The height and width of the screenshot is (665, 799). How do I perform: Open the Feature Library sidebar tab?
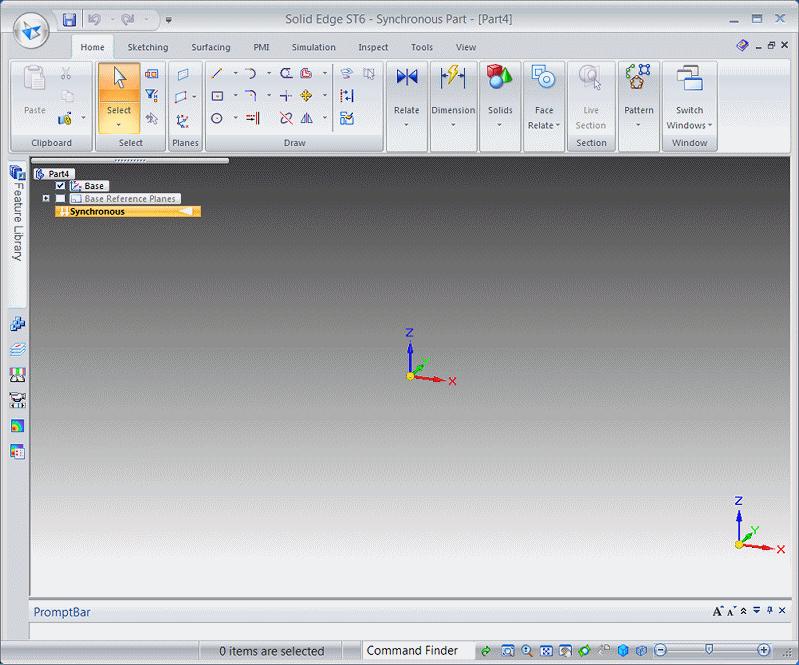[17, 234]
